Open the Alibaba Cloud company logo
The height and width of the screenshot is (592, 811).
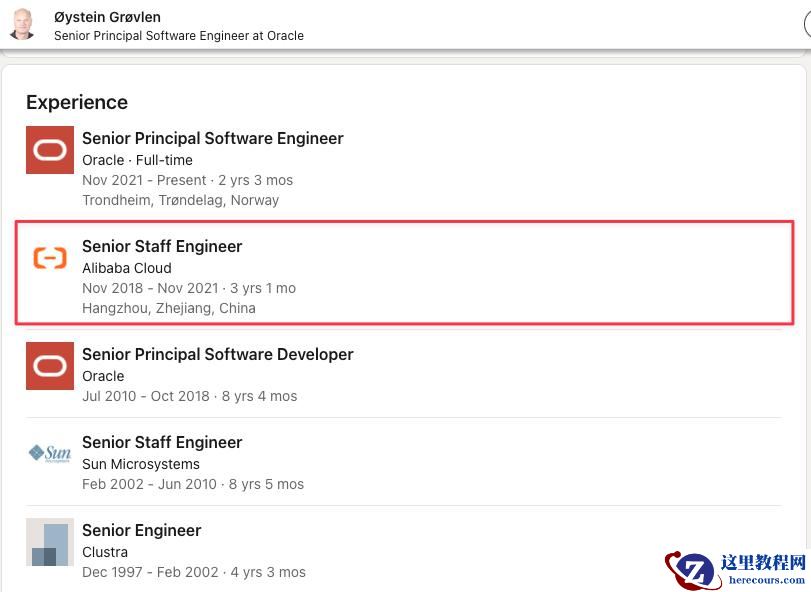click(x=50, y=258)
